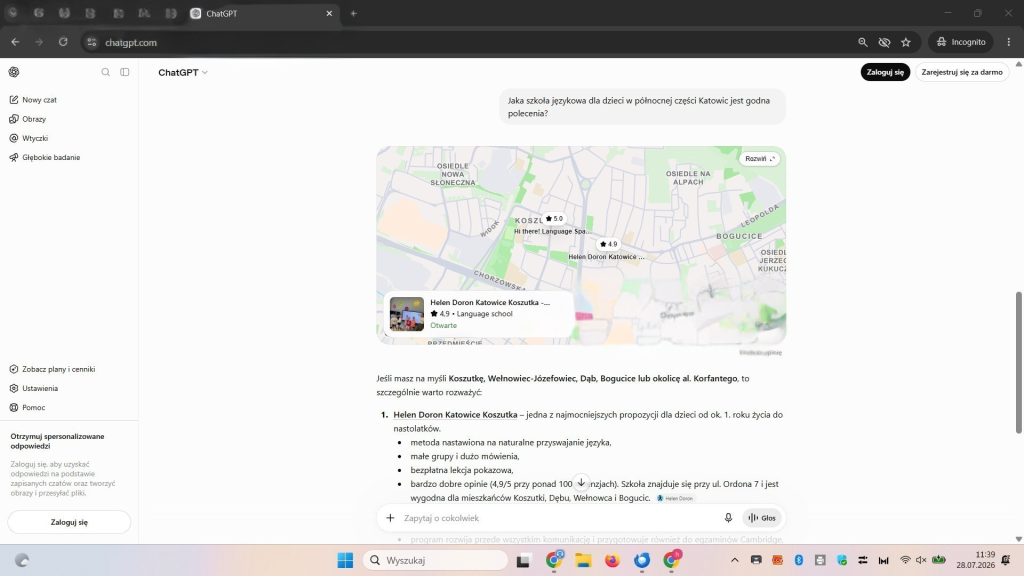Open Wtyczki in the sidebar
The height and width of the screenshot is (576, 1024).
click(29, 138)
